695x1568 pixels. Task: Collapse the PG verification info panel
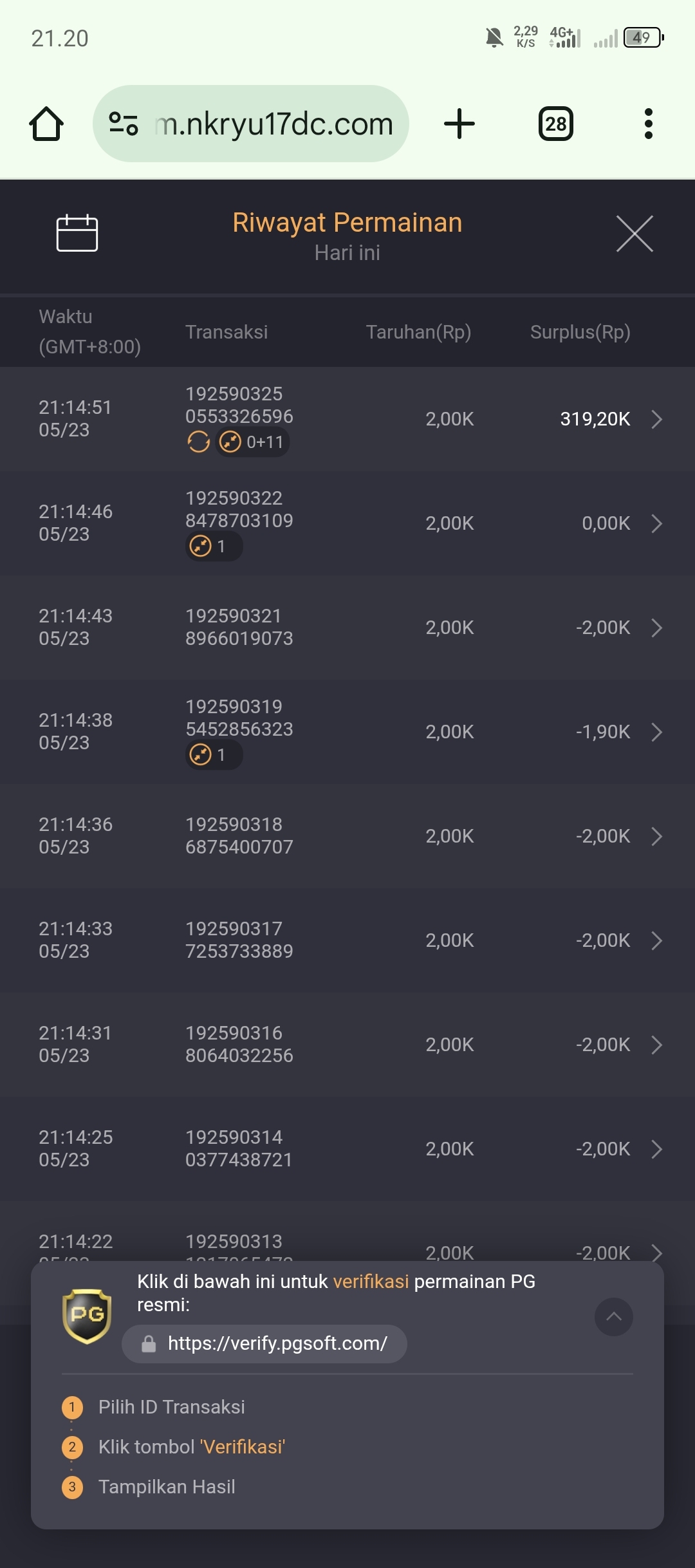point(614,1317)
